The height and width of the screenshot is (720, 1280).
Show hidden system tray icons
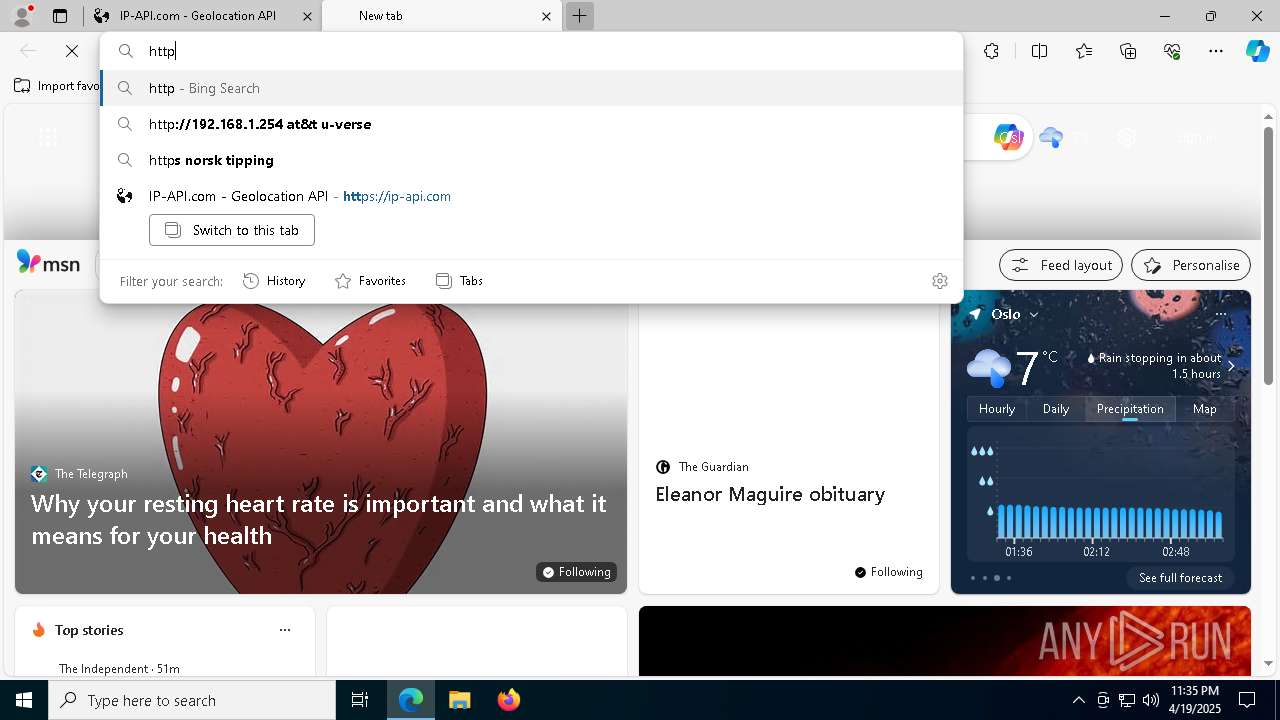click(1078, 700)
